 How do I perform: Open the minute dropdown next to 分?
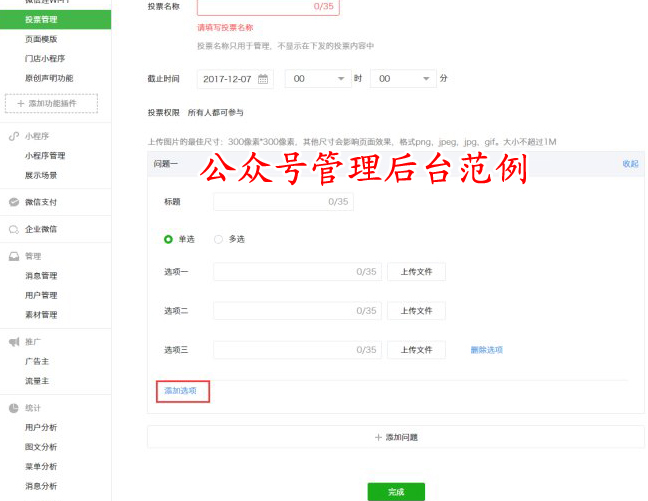coord(403,78)
